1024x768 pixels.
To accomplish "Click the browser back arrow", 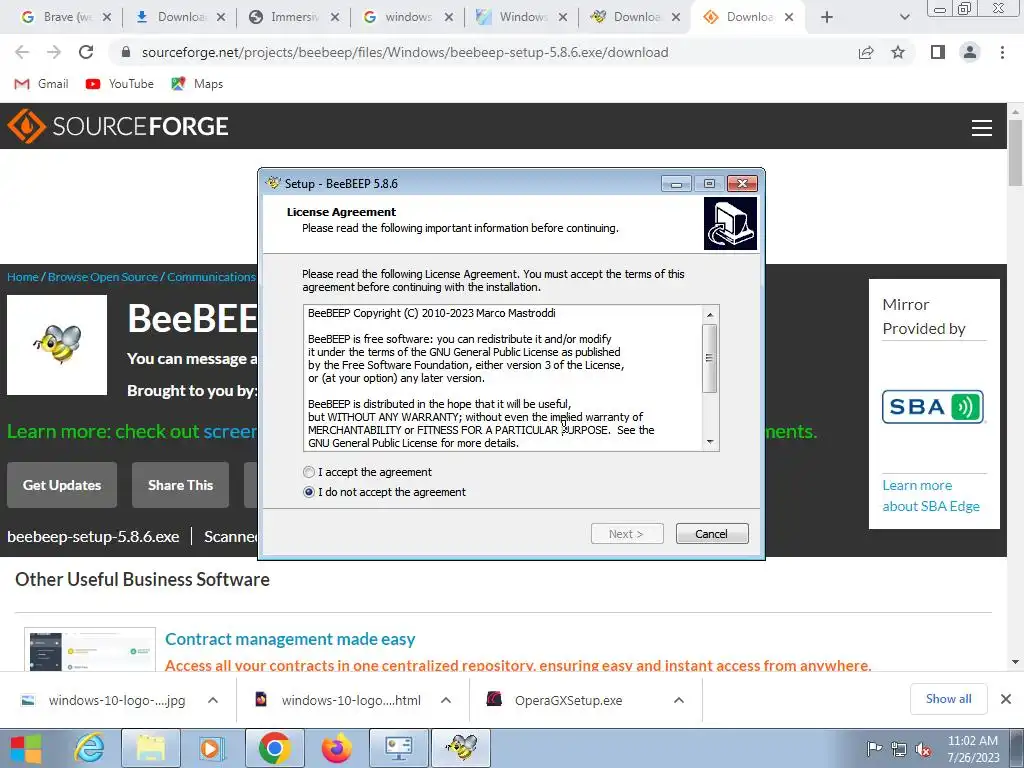I will [22, 52].
